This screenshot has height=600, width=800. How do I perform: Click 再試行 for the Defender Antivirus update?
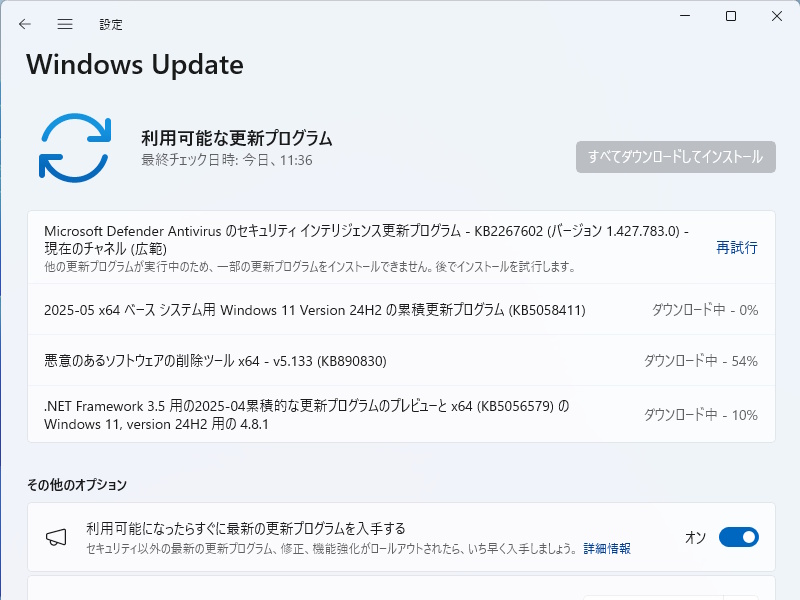[737, 247]
